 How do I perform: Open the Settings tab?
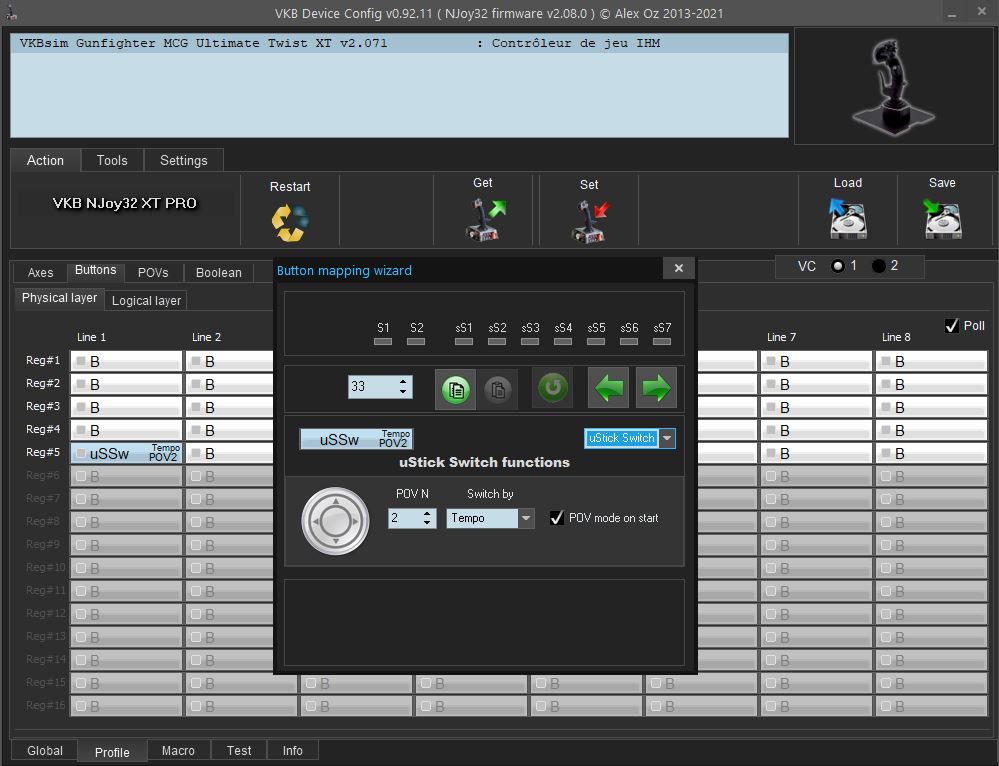[183, 161]
